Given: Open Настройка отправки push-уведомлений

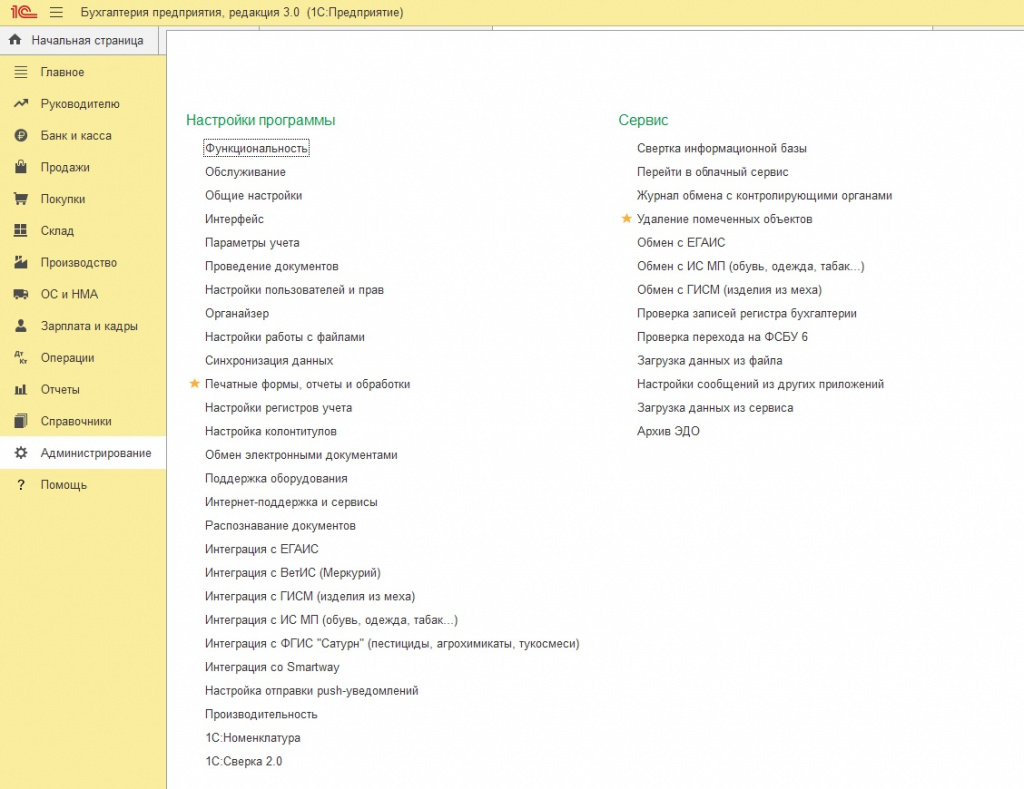Looking at the screenshot, I should pyautogui.click(x=312, y=690).
